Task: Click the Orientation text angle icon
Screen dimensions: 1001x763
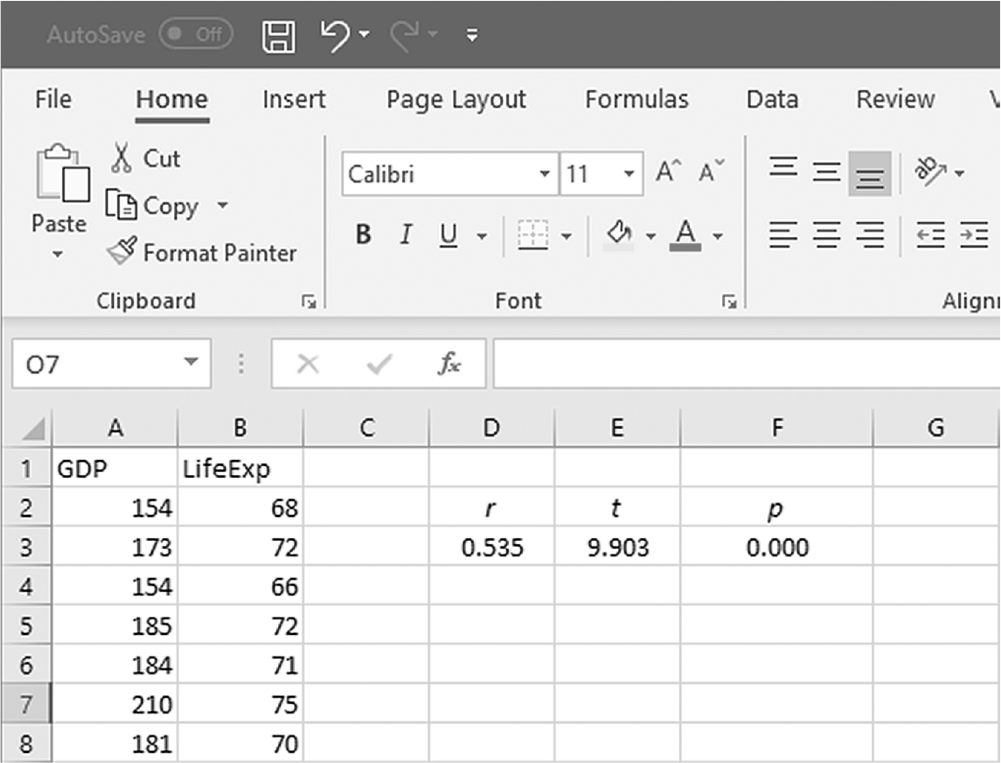Action: [930, 171]
